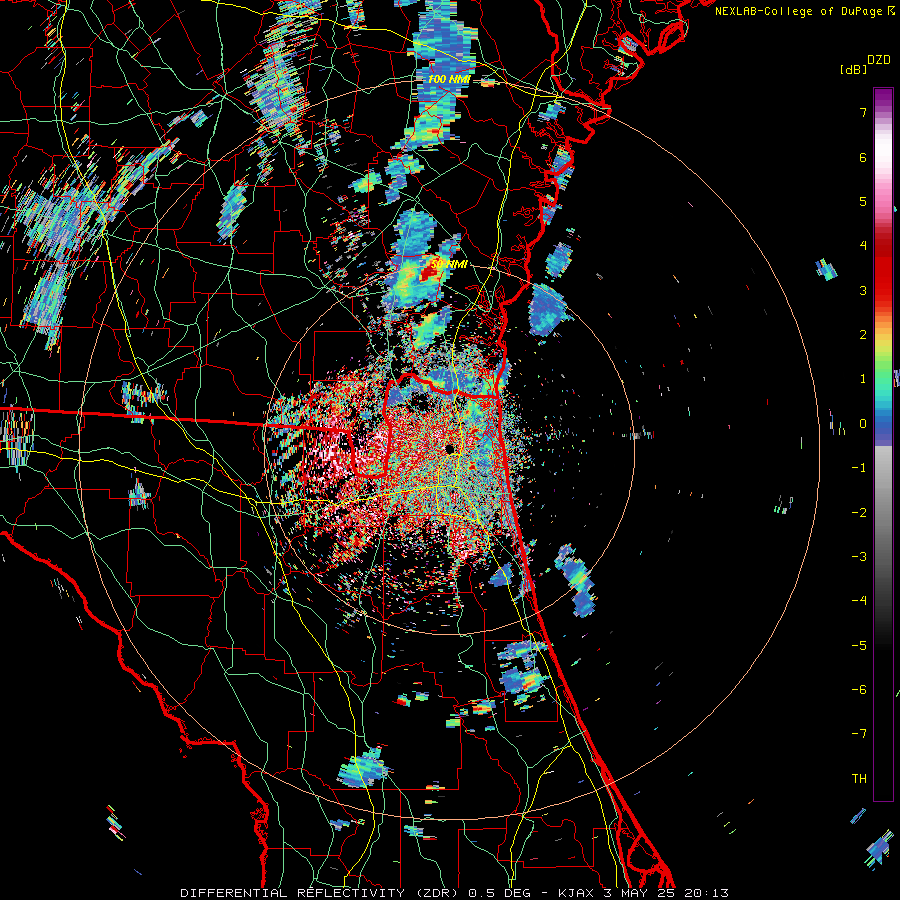Click the 2 value on color scale
The image size is (900, 900).
click(863, 335)
